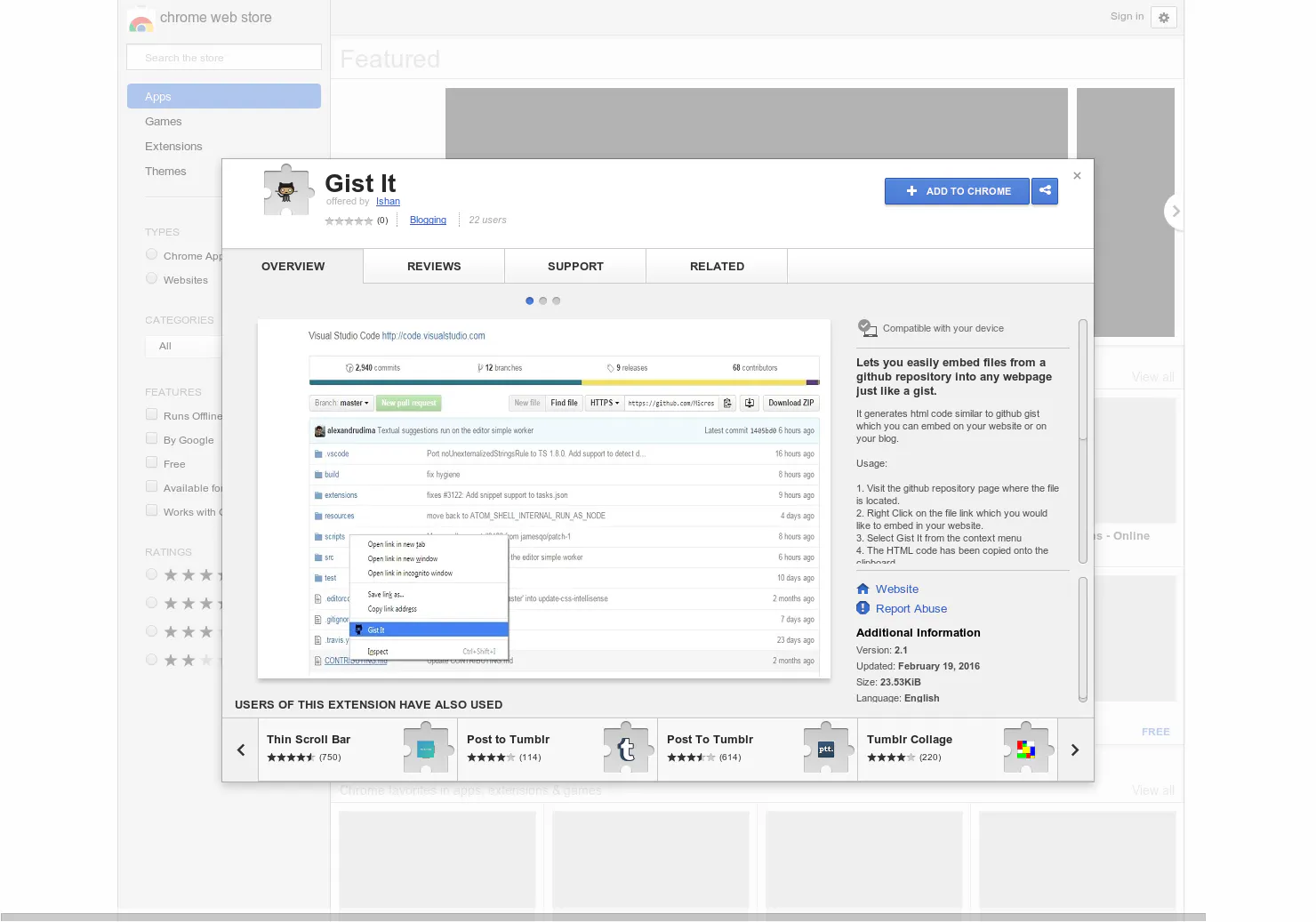Click the Report Abuse exclamation icon
This screenshot has height=922, width=1316.
(x=863, y=608)
